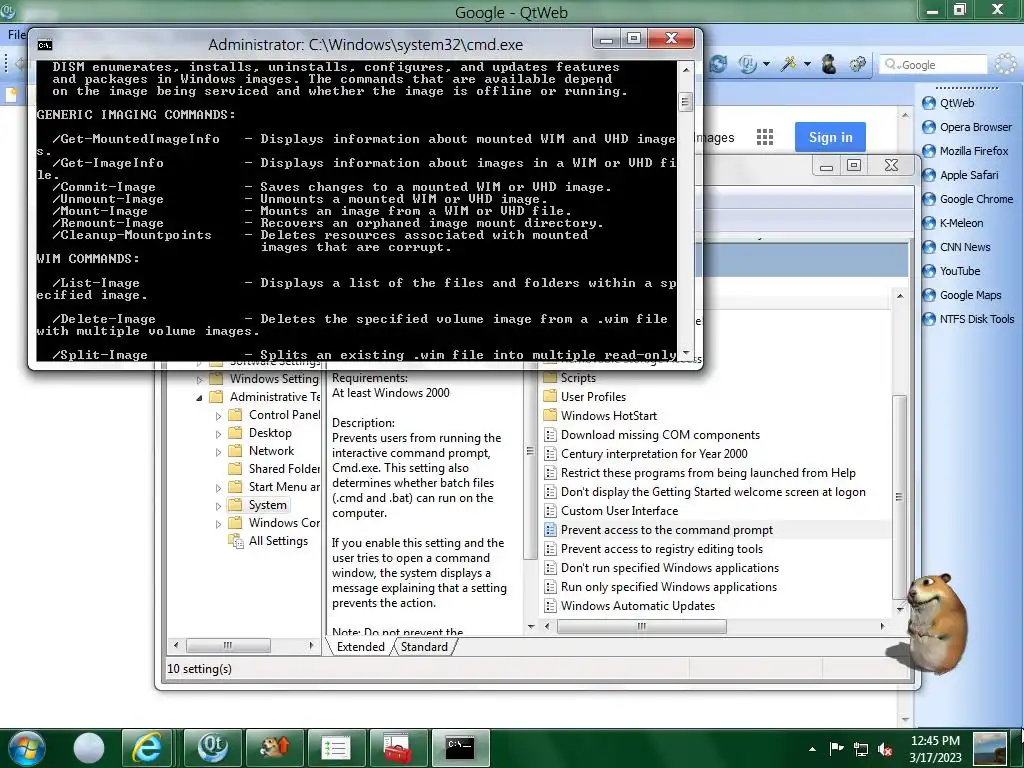Open Opera Browser bookmark

click(x=967, y=127)
